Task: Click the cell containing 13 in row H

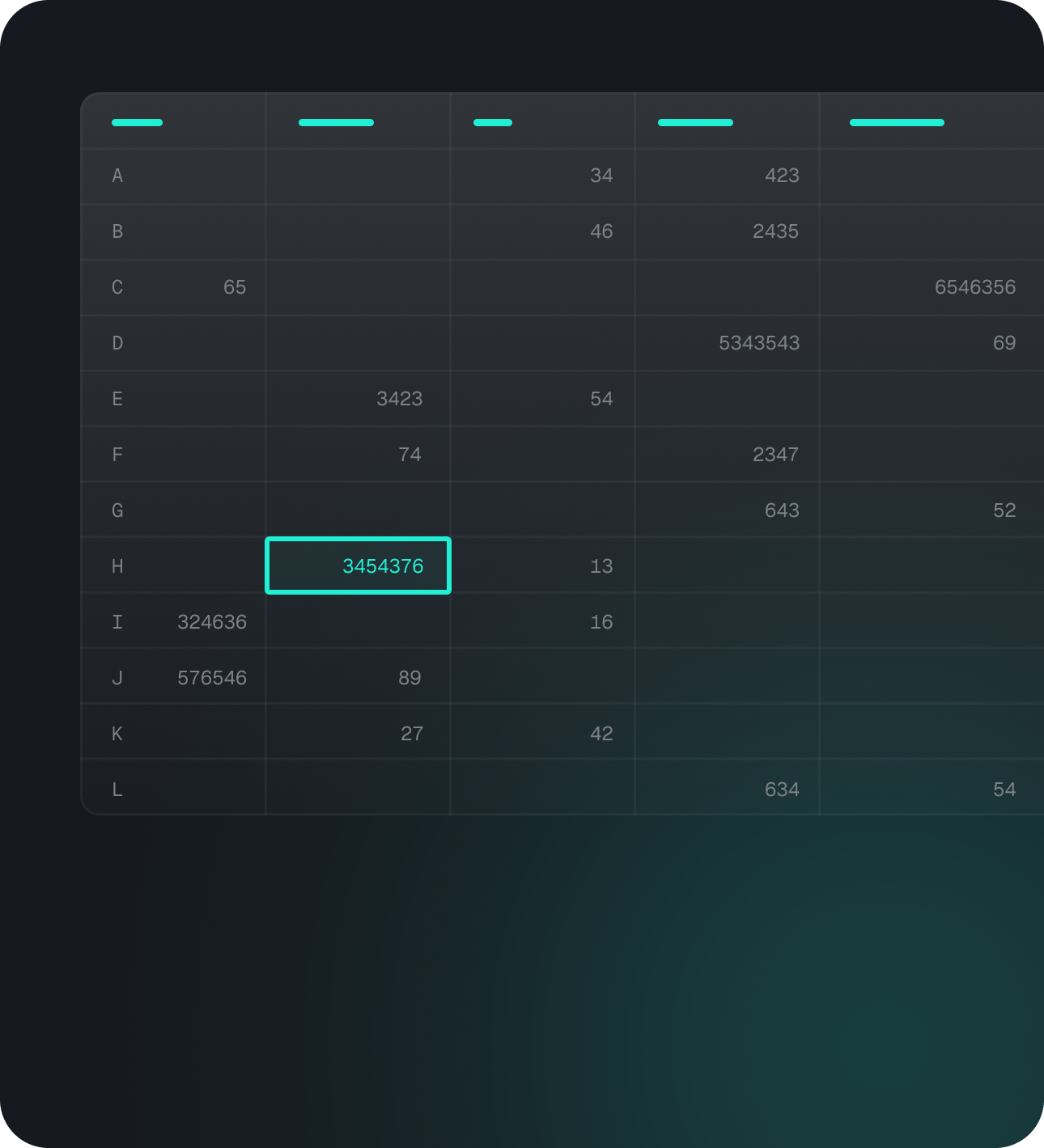Action: click(x=601, y=566)
